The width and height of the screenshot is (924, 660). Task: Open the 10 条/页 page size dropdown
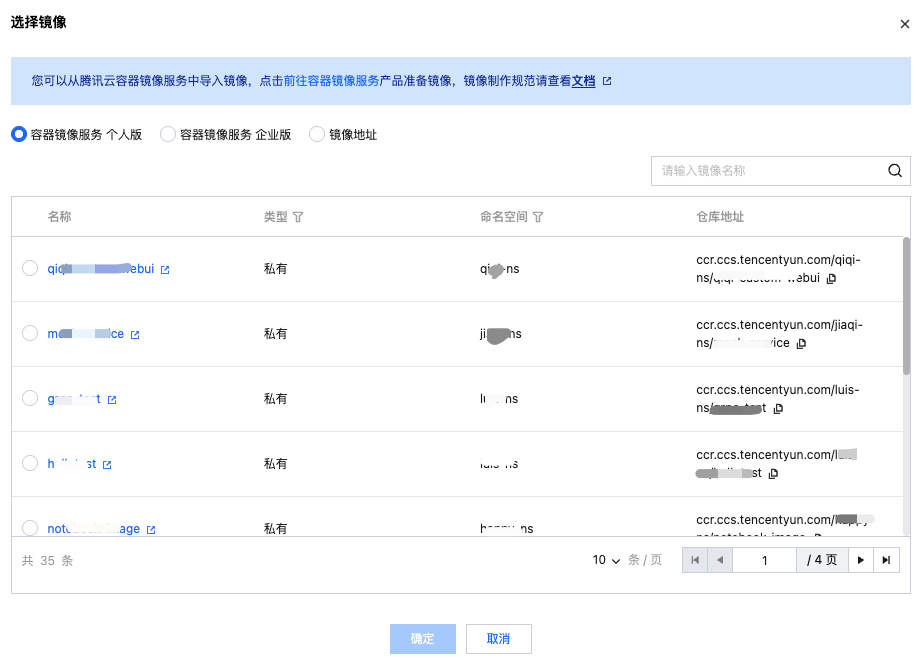click(x=607, y=560)
